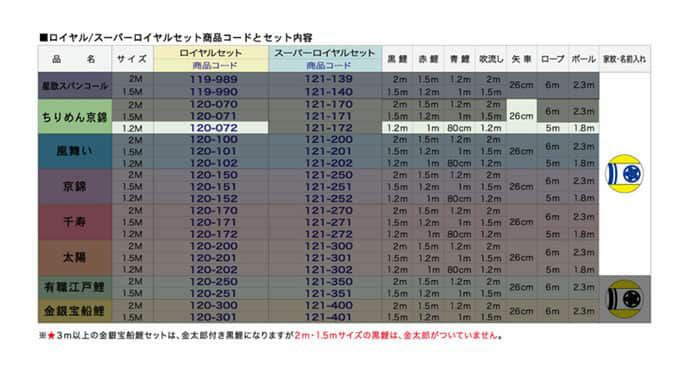This screenshot has width=690, height=370.
Task: Click the サイズ column header
Action: [132, 59]
